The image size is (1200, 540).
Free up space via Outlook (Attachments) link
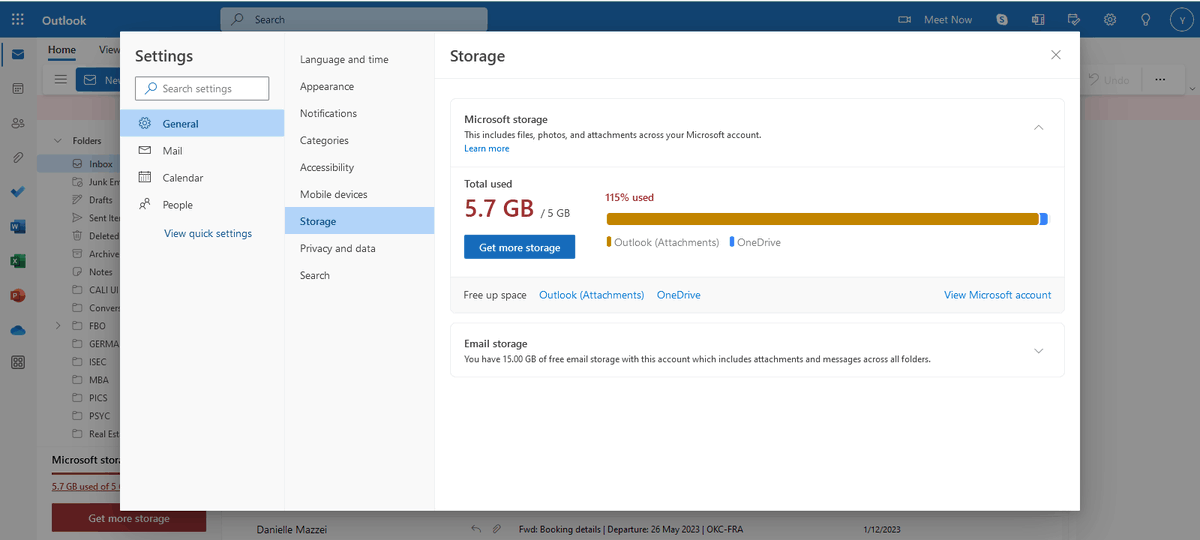[x=592, y=295]
